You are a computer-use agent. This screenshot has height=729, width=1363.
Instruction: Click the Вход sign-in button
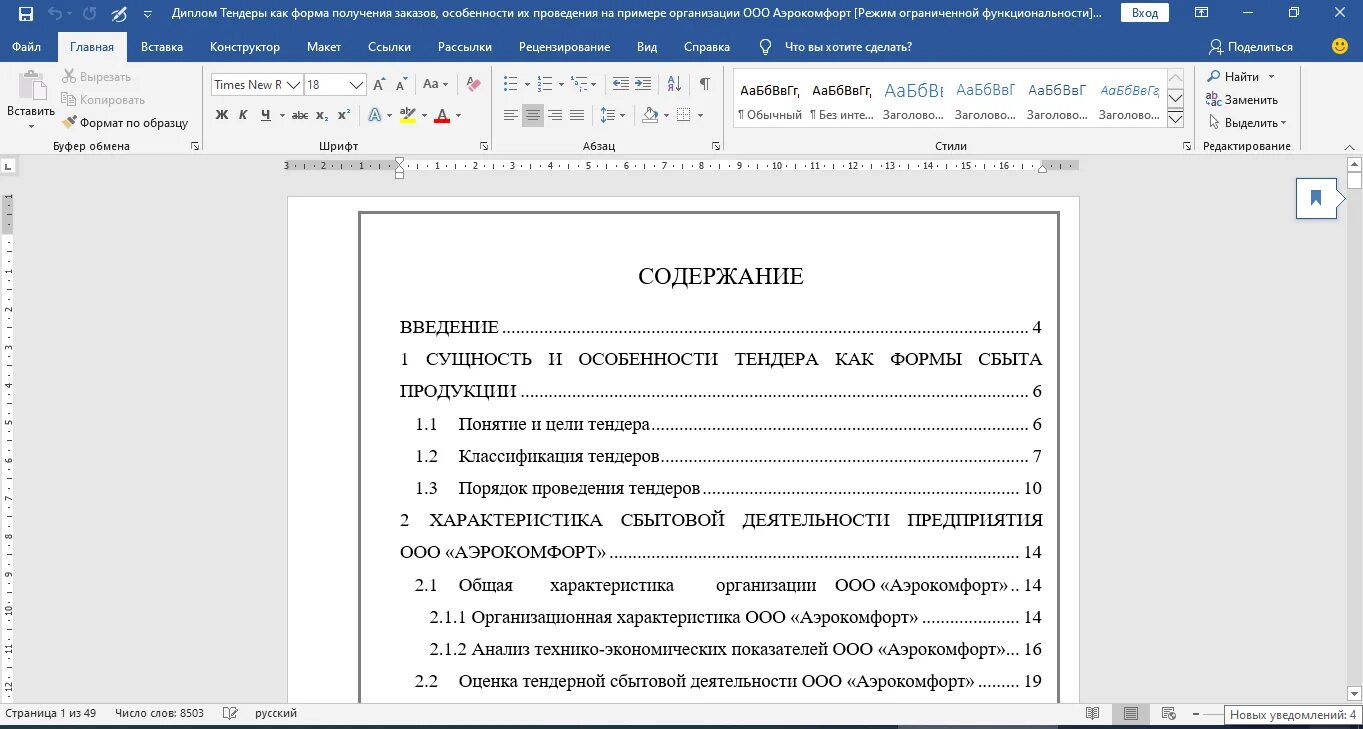point(1145,13)
